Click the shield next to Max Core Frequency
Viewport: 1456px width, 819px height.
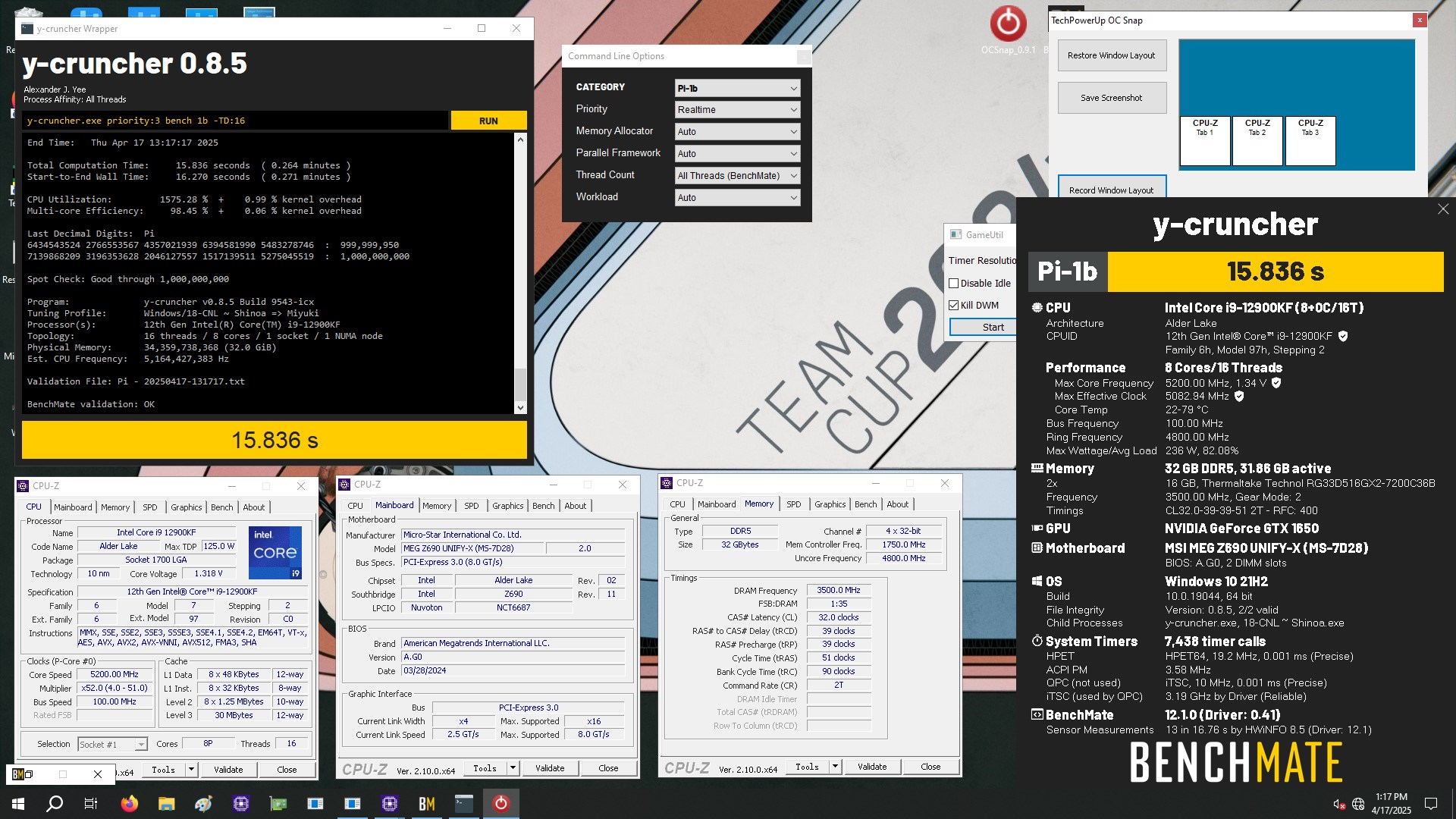[1276, 383]
